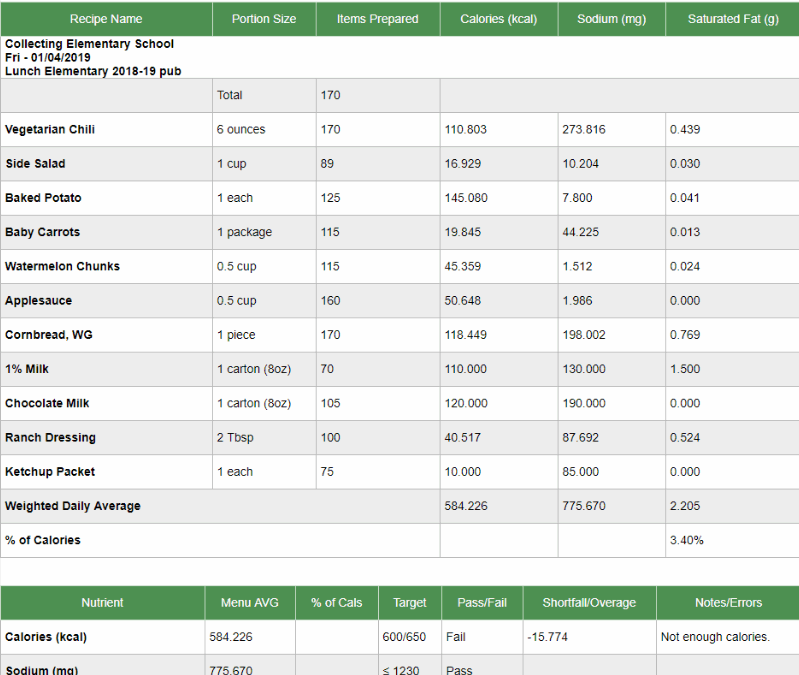Image resolution: width=799 pixels, height=675 pixels.
Task: Click the Baked Potato recipe name
Action: tap(43, 198)
